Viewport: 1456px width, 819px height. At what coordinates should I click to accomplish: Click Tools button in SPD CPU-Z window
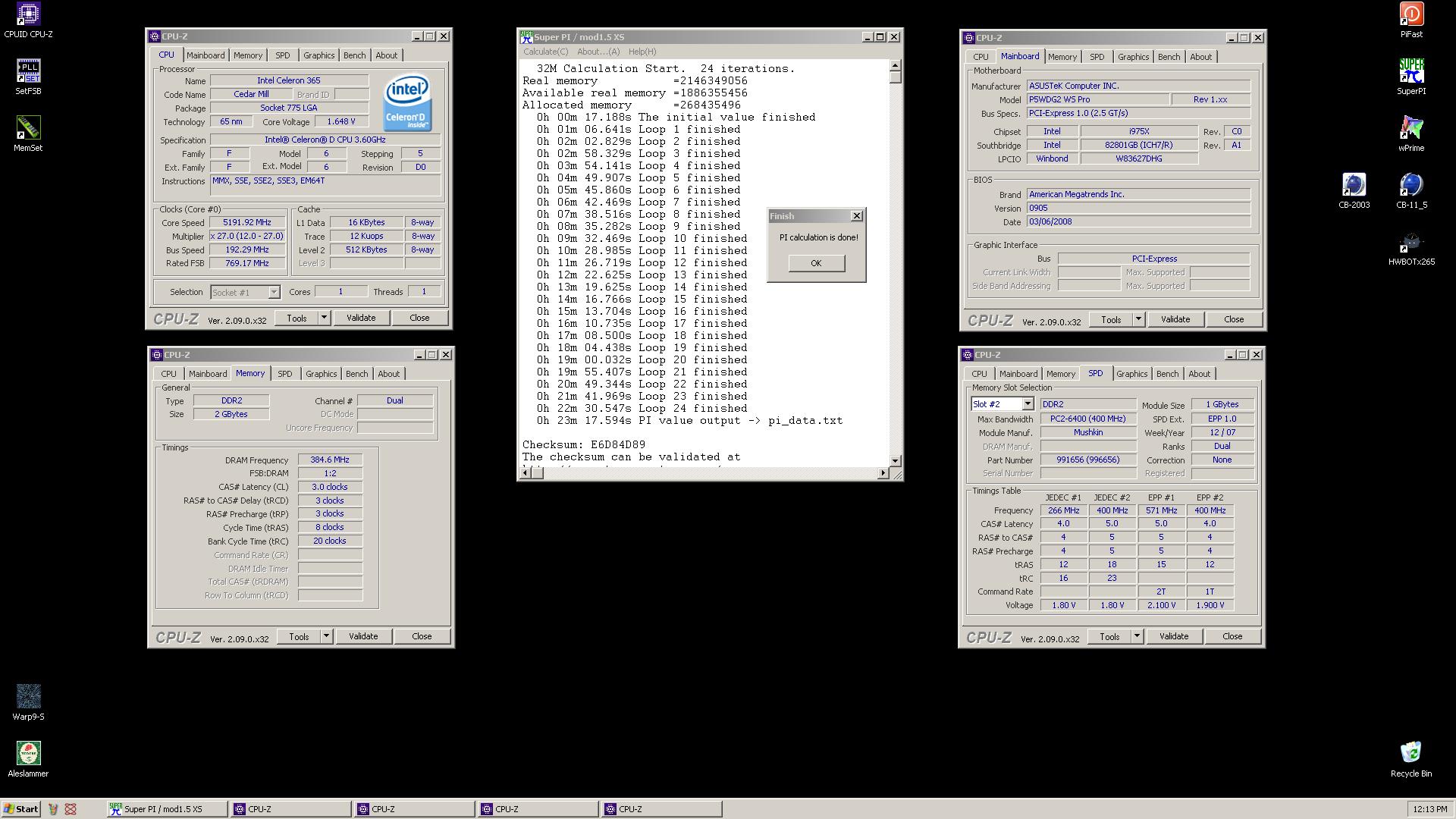pyautogui.click(x=1109, y=636)
